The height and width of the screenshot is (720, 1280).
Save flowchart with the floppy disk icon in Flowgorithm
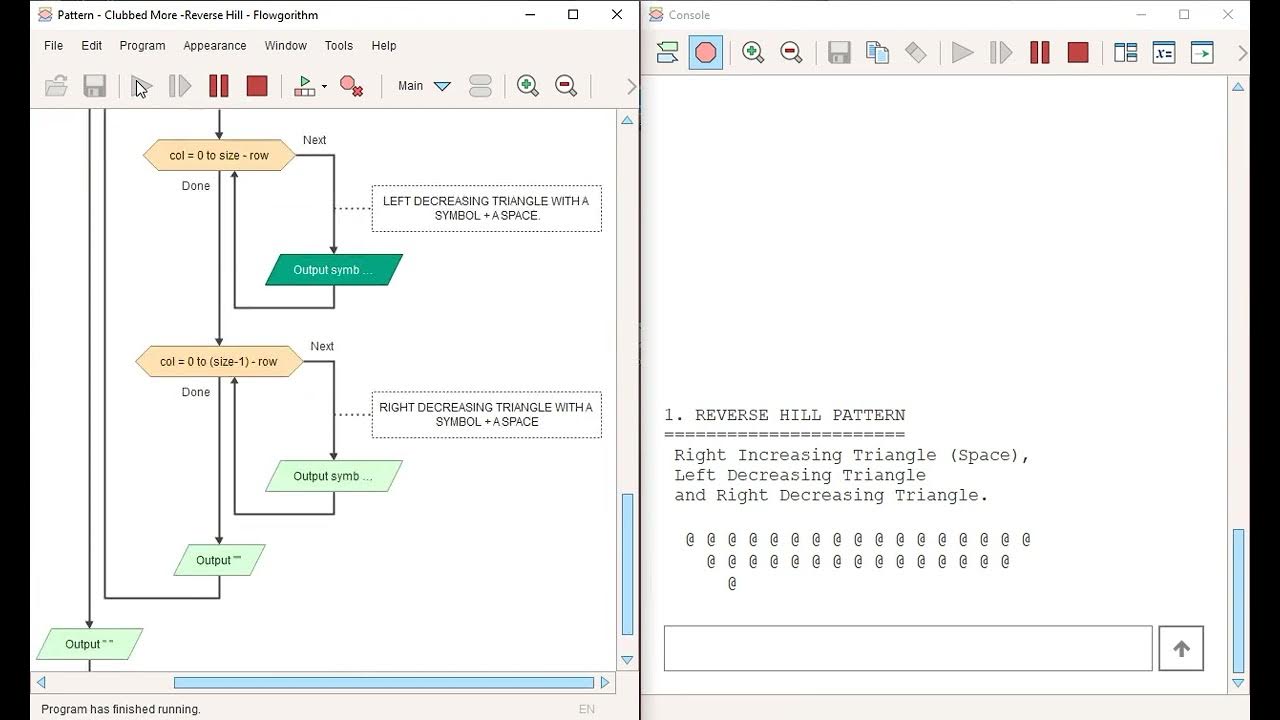[x=95, y=86]
